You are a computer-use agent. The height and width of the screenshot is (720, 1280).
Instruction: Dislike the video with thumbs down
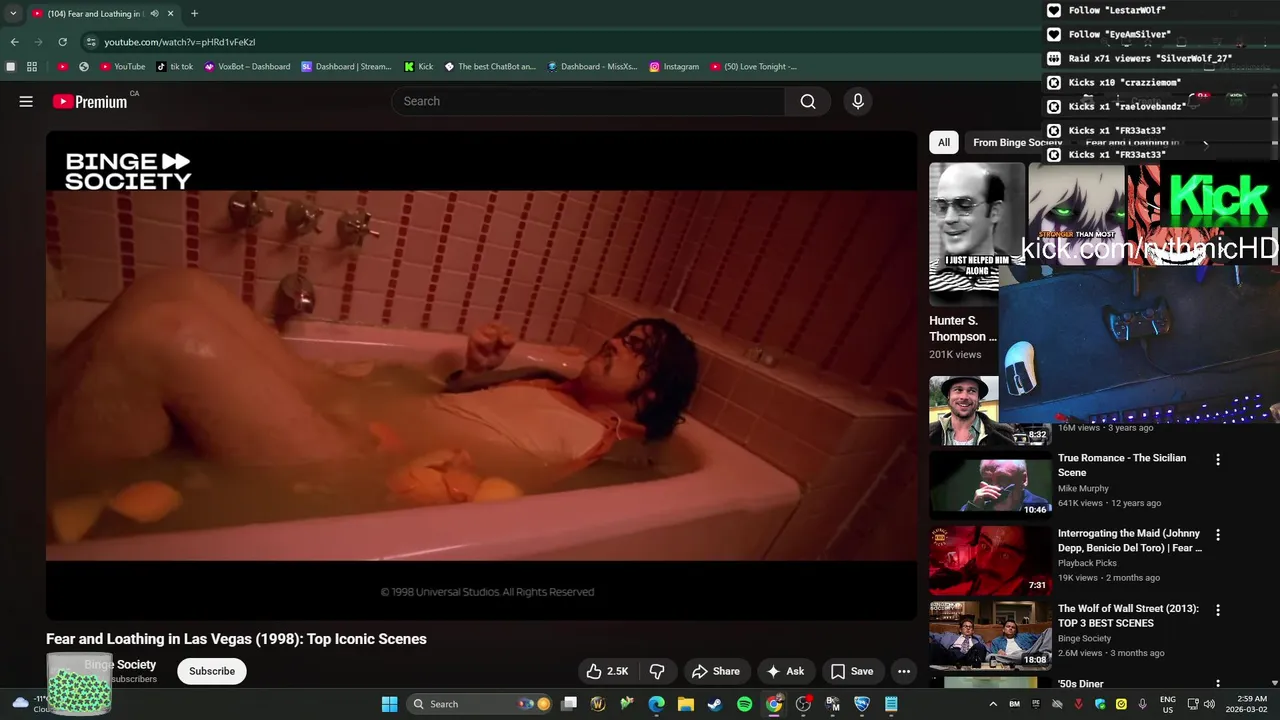[657, 671]
